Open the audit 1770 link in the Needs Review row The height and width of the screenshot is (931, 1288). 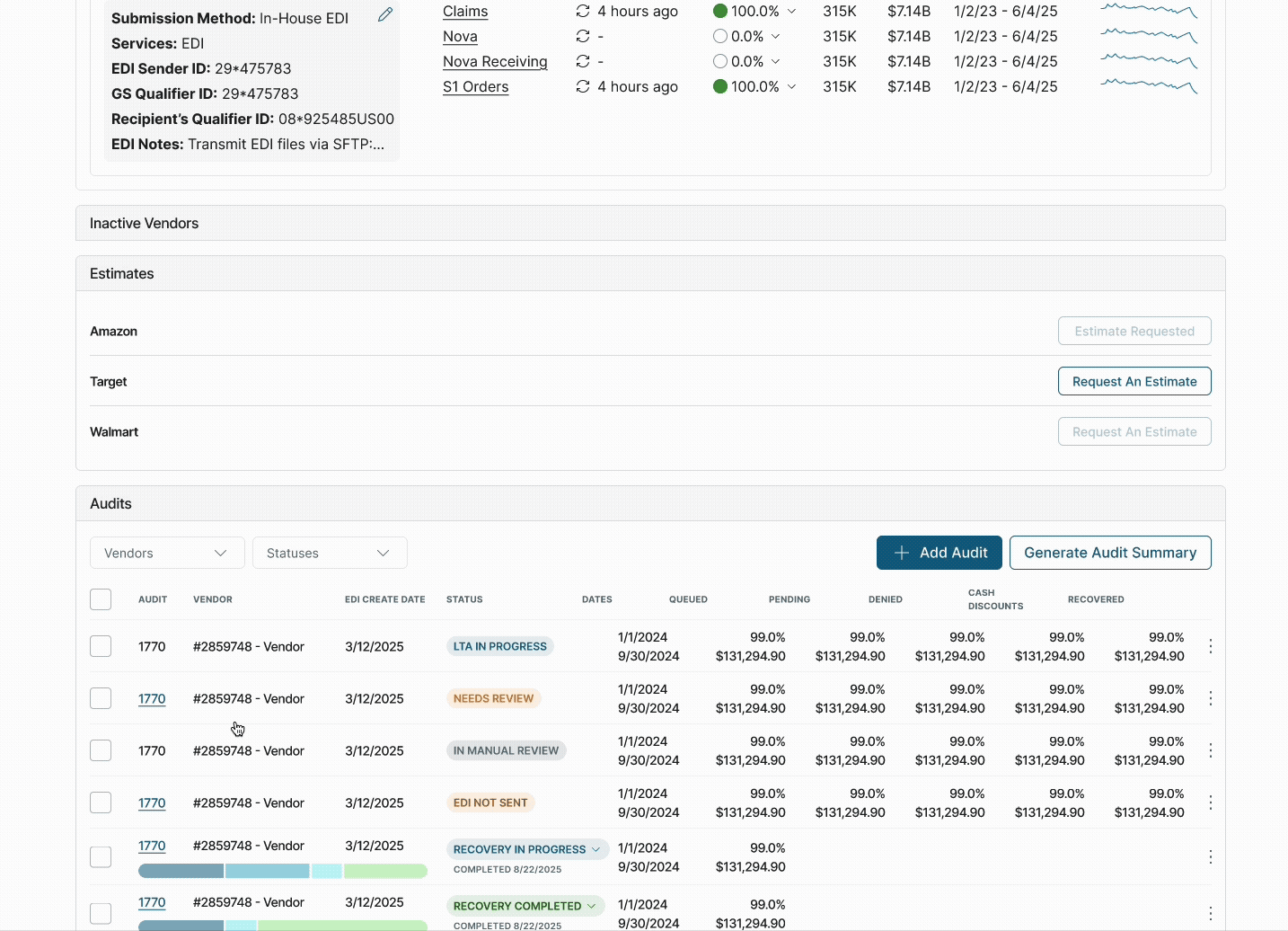pos(152,698)
